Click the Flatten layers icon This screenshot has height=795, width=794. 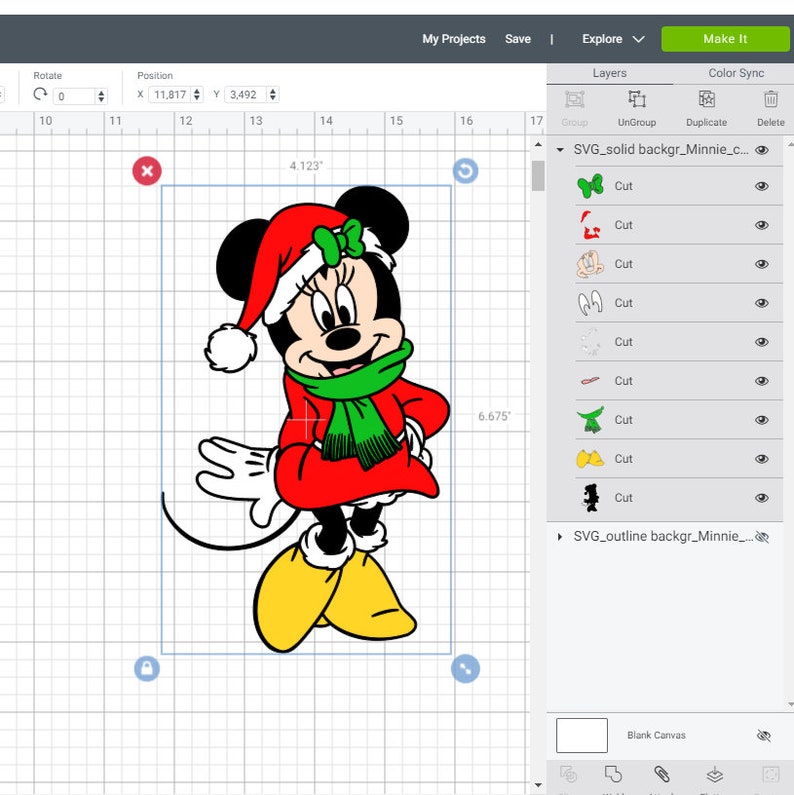point(714,774)
